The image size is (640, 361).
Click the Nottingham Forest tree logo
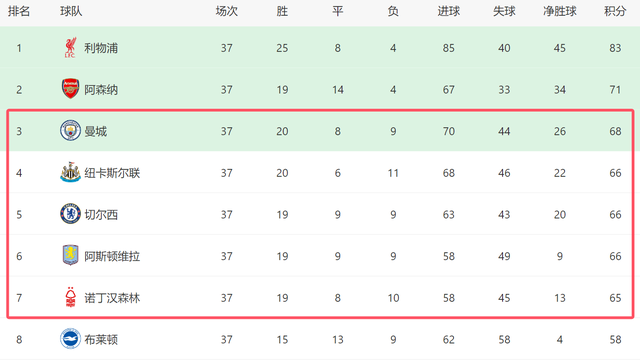(x=70, y=297)
